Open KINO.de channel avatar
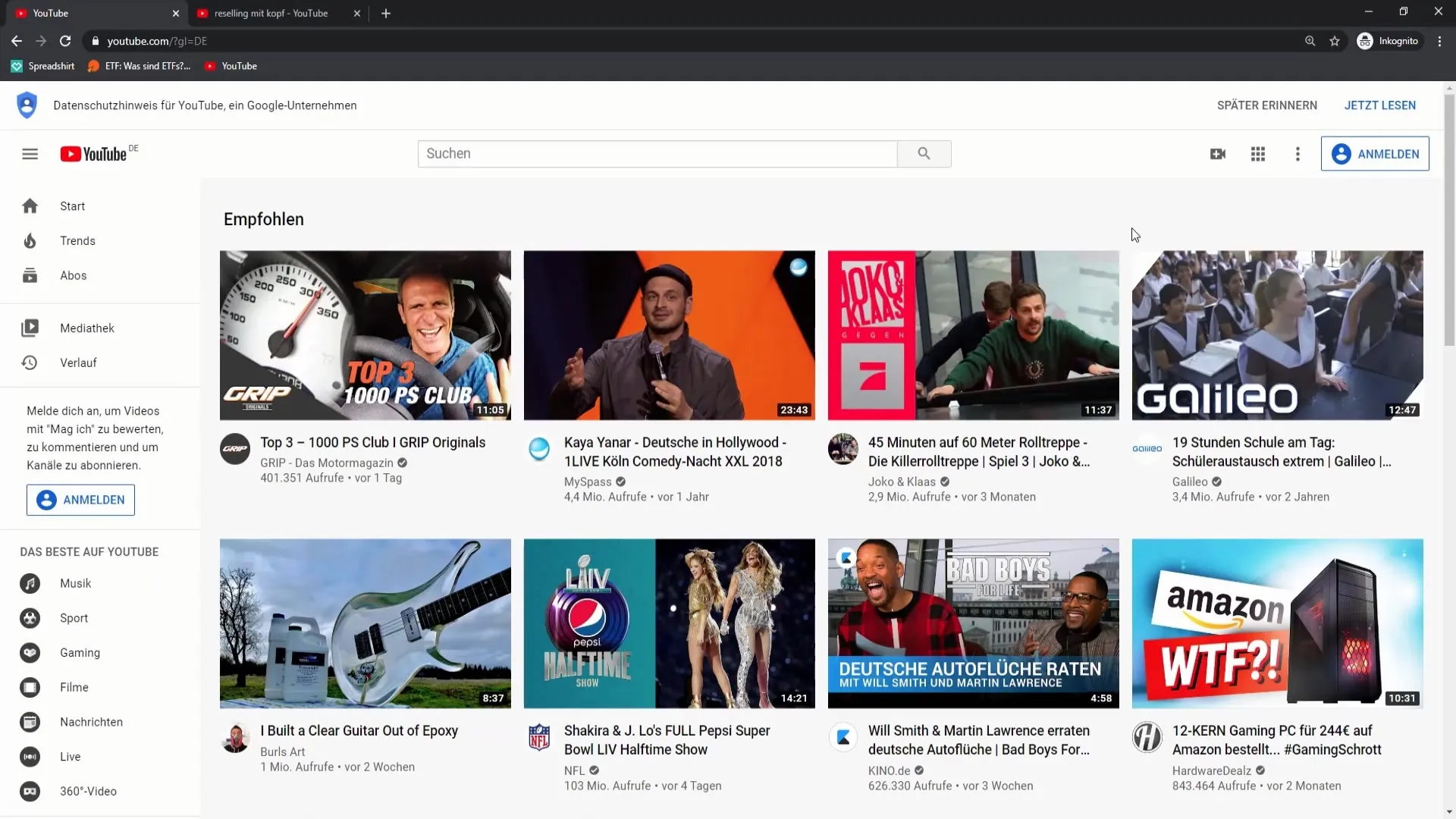This screenshot has width=1456, height=819. pyautogui.click(x=843, y=736)
